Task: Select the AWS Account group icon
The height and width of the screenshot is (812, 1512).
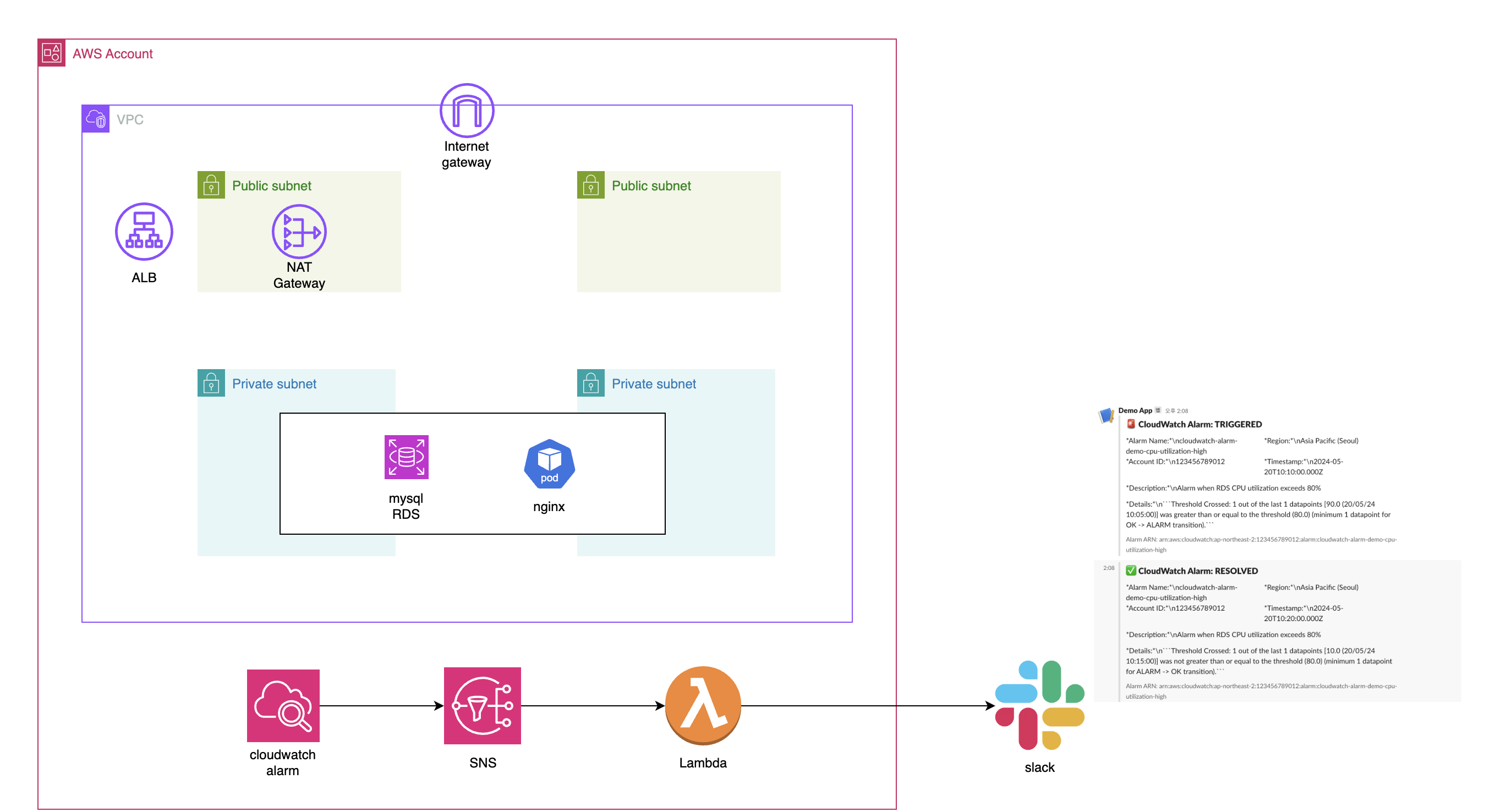Action: coord(52,53)
